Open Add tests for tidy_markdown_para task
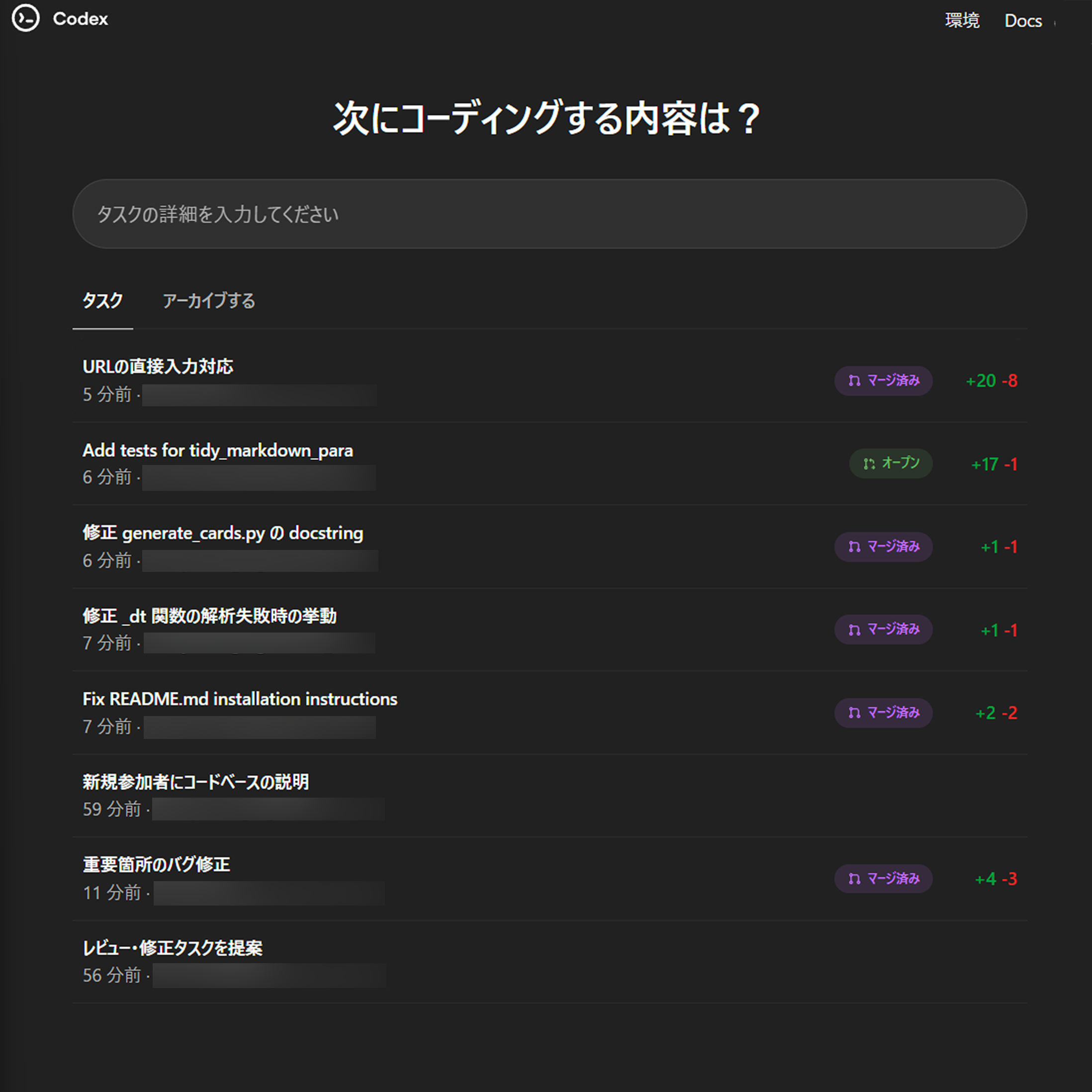 [218, 450]
